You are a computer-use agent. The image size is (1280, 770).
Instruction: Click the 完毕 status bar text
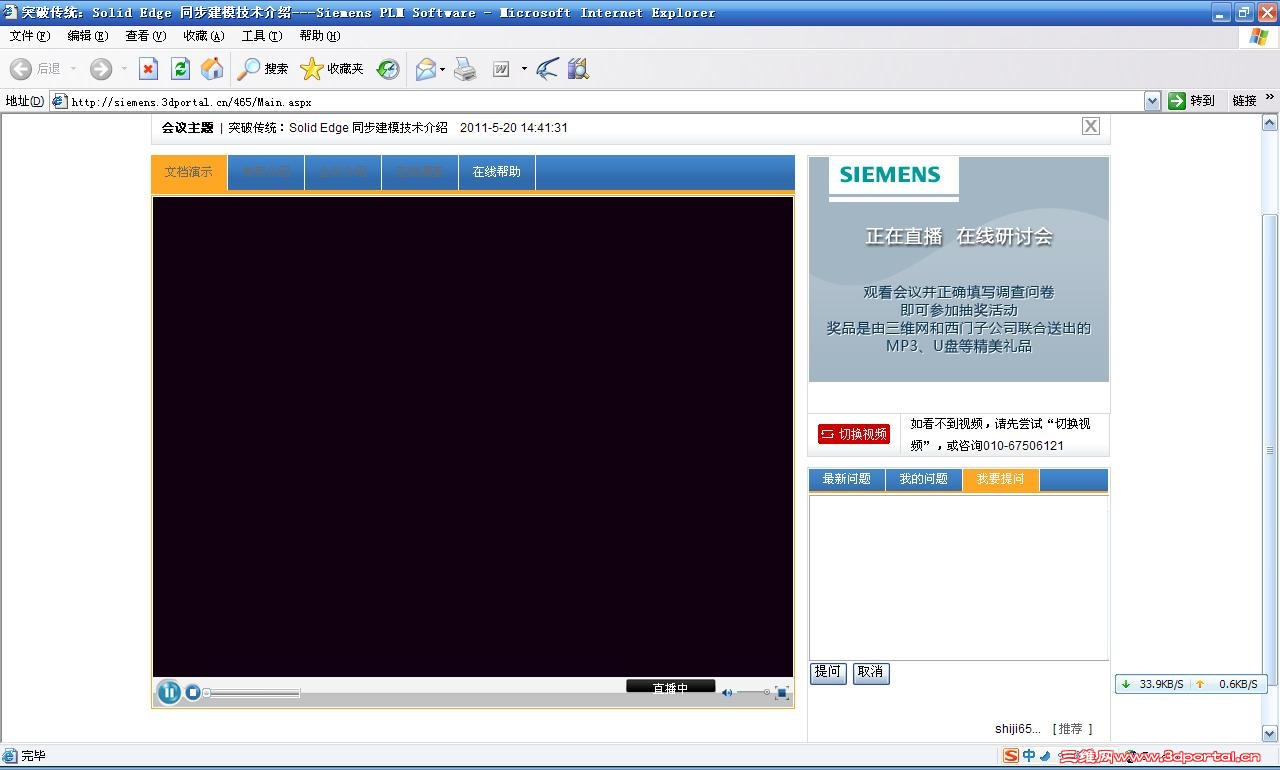[33, 756]
